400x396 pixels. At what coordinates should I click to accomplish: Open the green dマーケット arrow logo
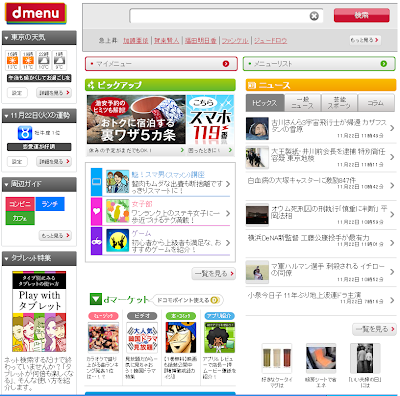click(96, 299)
